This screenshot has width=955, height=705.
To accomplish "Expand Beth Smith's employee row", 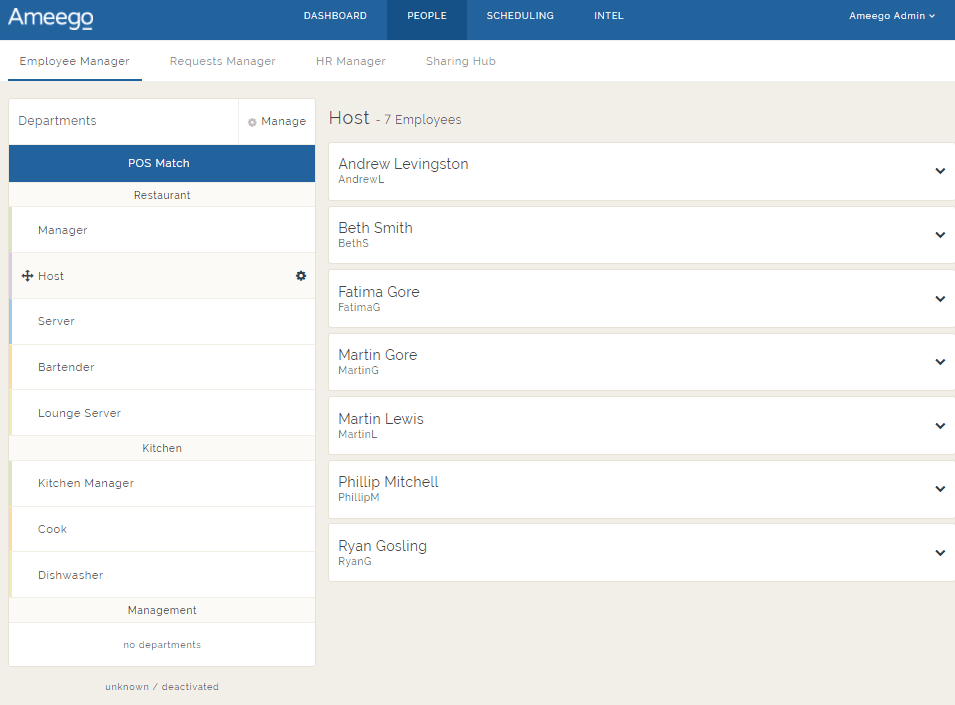I will coord(940,235).
